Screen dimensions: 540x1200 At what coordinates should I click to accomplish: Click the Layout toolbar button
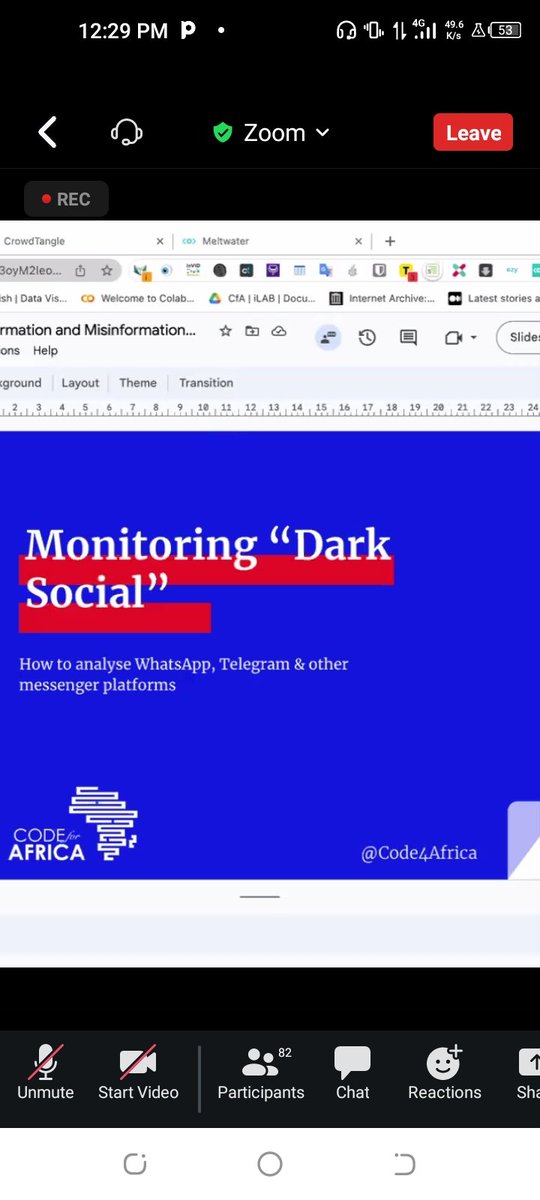tap(80, 383)
